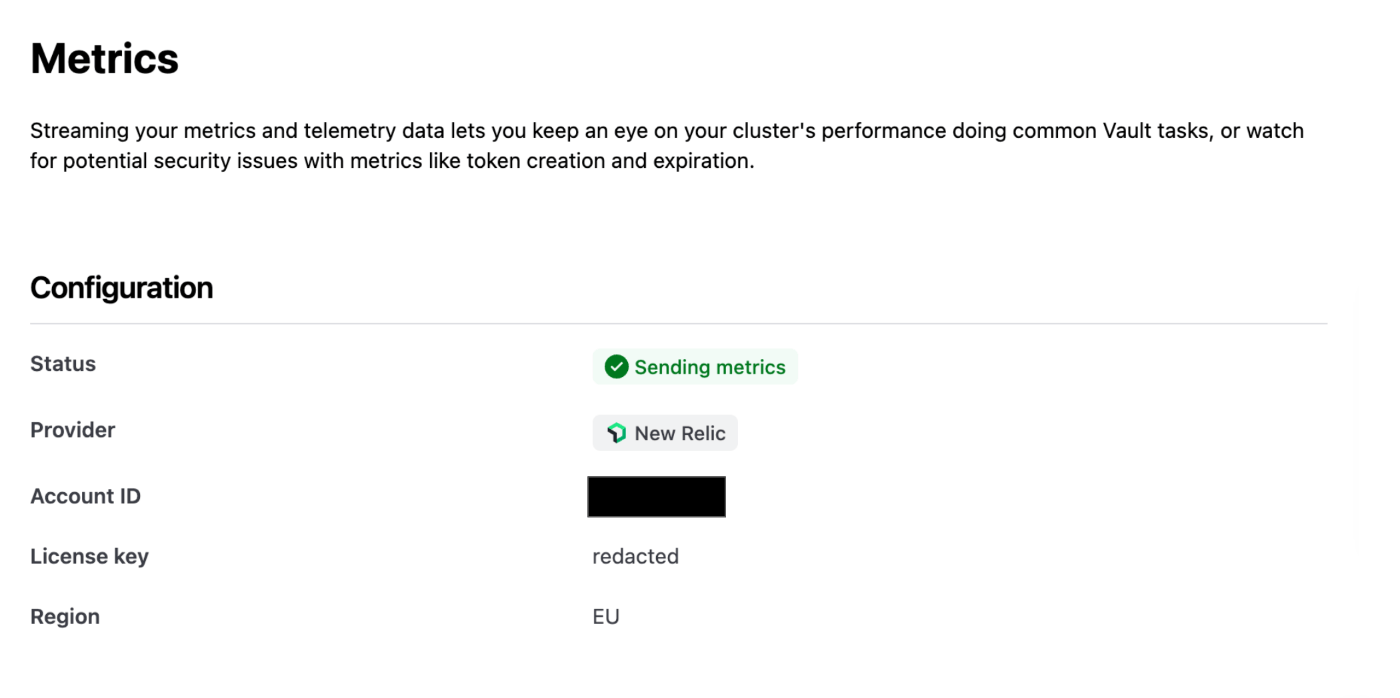Viewport: 1400px width, 698px height.
Task: Click the redacted license key value
Action: point(635,556)
